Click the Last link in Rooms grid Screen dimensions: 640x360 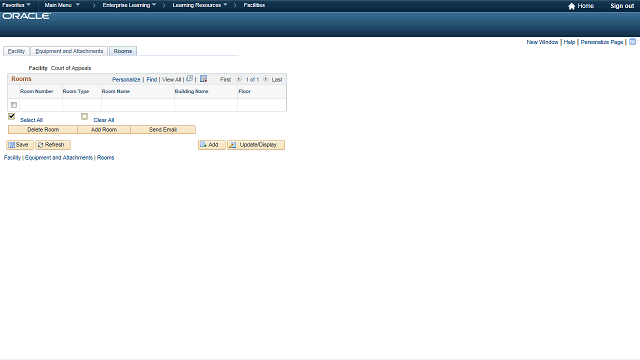pyautogui.click(x=277, y=80)
